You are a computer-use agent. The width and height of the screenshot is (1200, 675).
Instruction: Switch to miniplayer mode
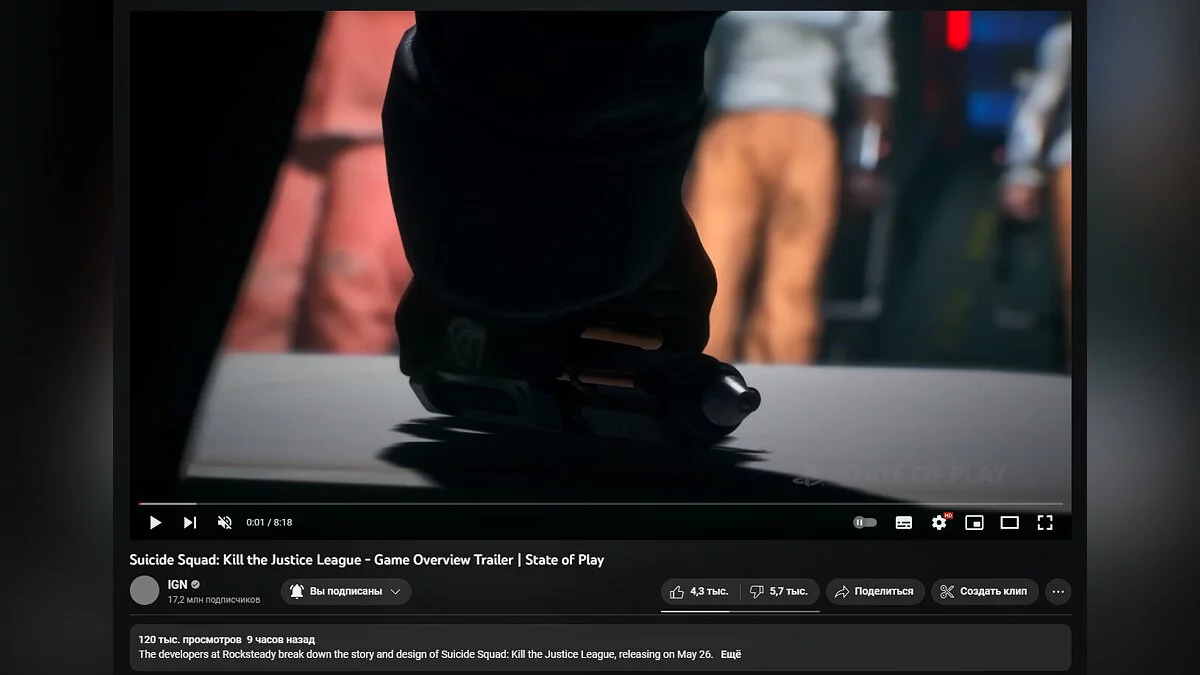[974, 522]
